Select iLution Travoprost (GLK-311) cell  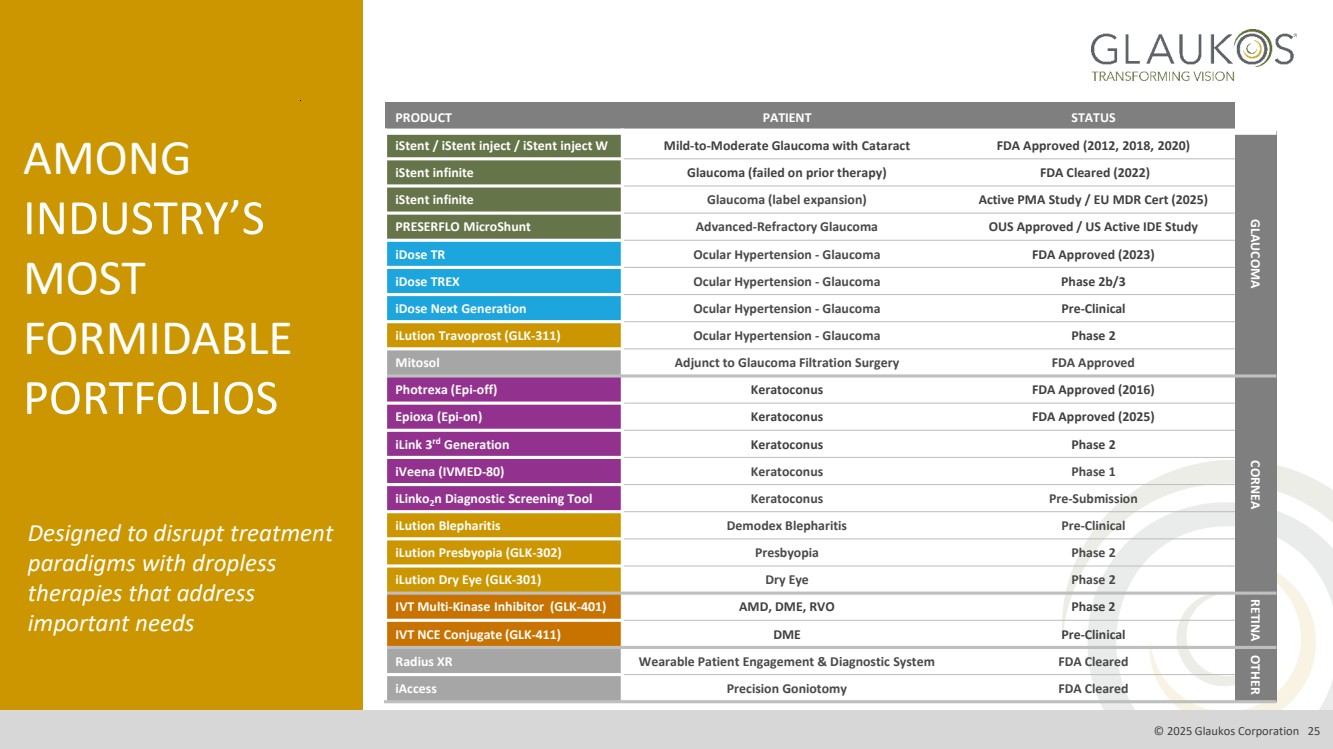[x=502, y=335]
